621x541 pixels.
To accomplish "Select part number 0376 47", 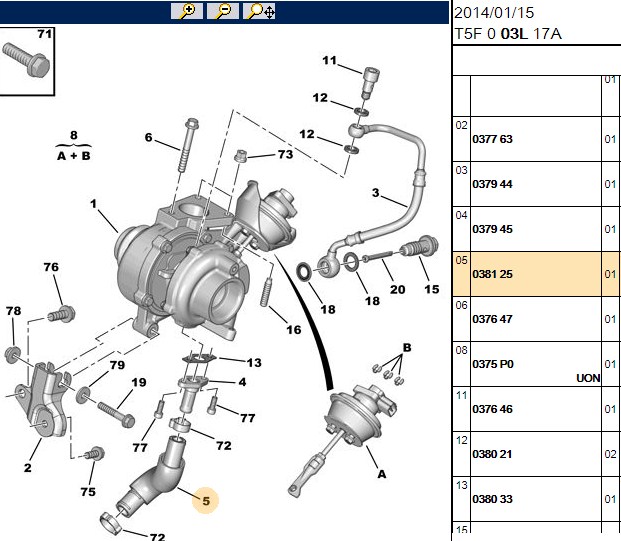I will [x=492, y=319].
